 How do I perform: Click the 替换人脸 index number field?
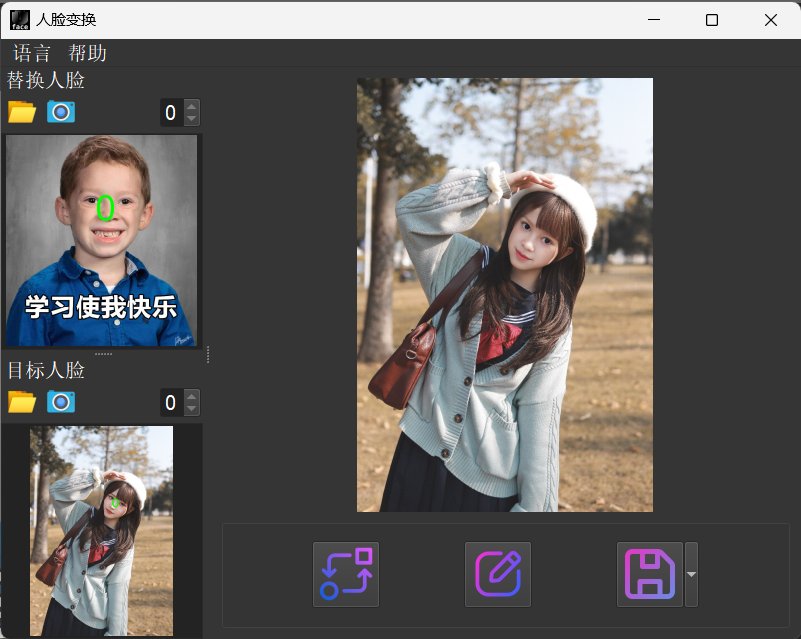pos(171,113)
